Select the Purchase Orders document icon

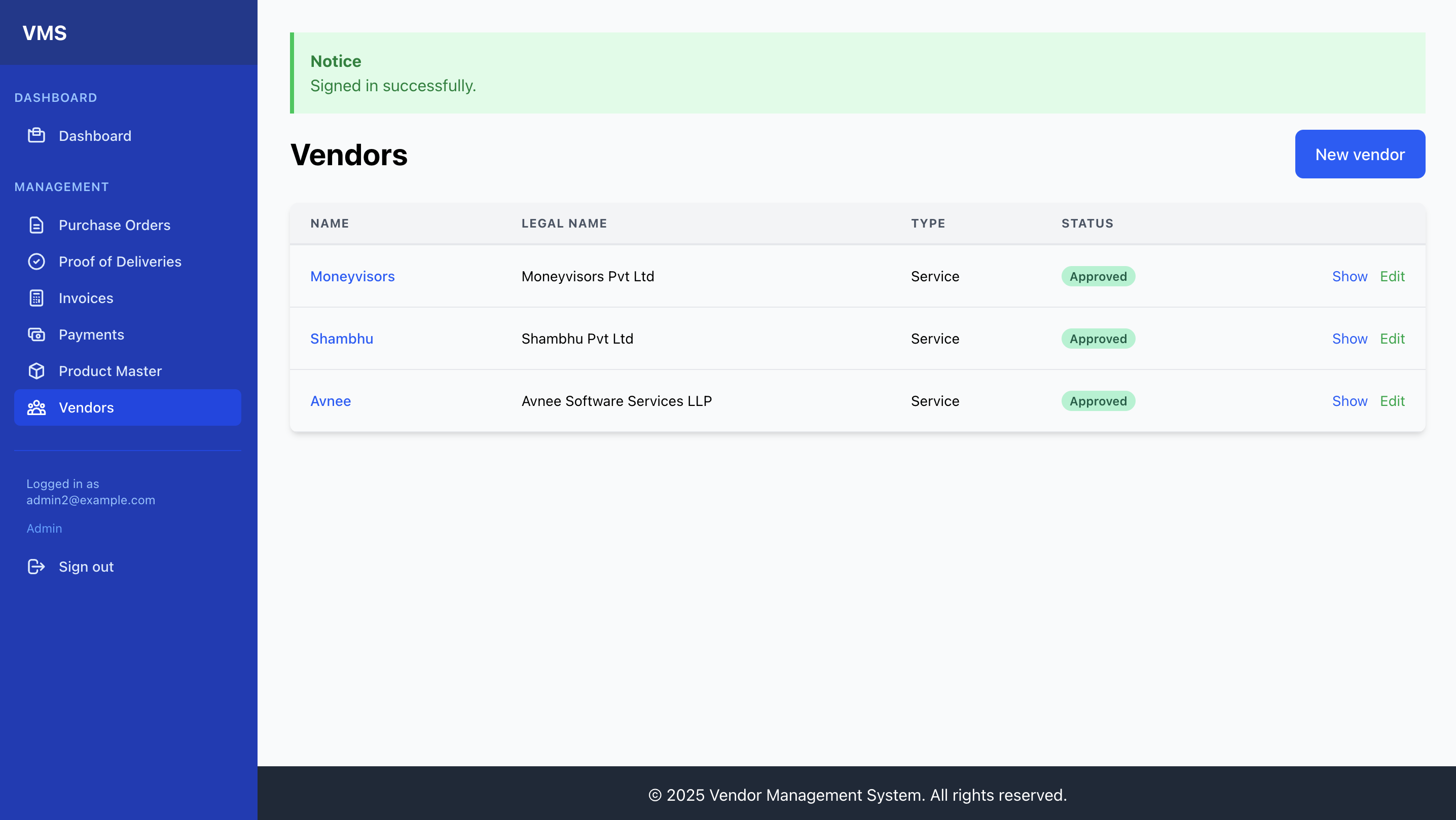coord(36,225)
